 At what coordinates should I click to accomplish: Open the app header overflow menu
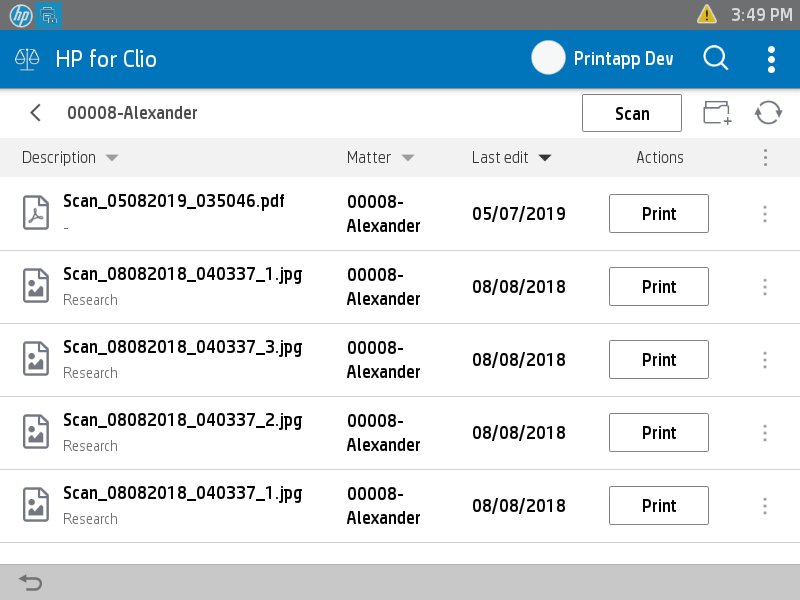[771, 60]
